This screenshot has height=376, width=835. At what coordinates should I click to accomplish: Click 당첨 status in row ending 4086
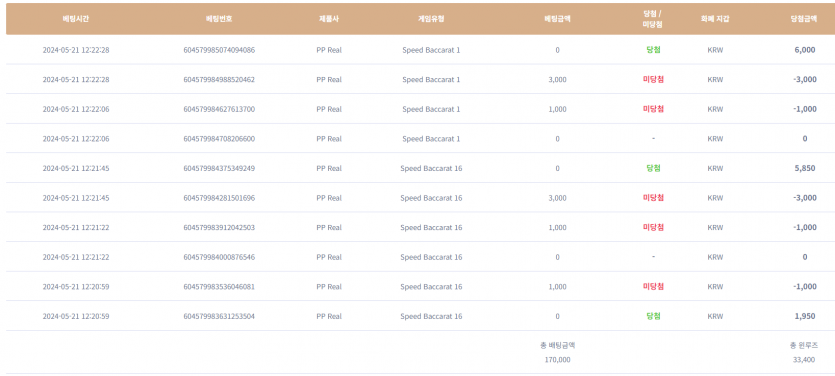[653, 50]
